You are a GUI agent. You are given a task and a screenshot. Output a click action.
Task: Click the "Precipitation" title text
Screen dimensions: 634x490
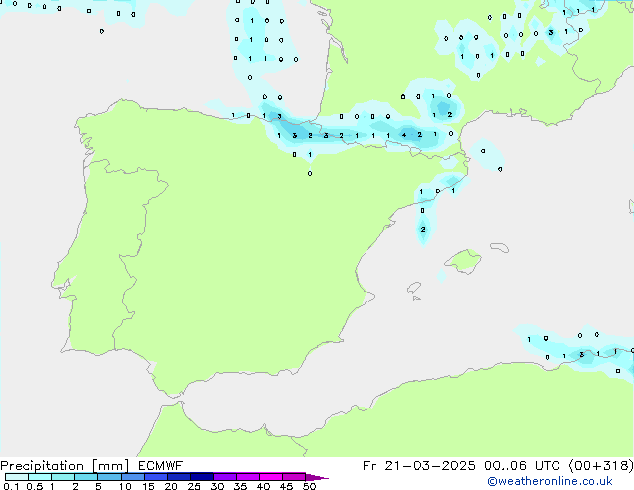[42, 466]
